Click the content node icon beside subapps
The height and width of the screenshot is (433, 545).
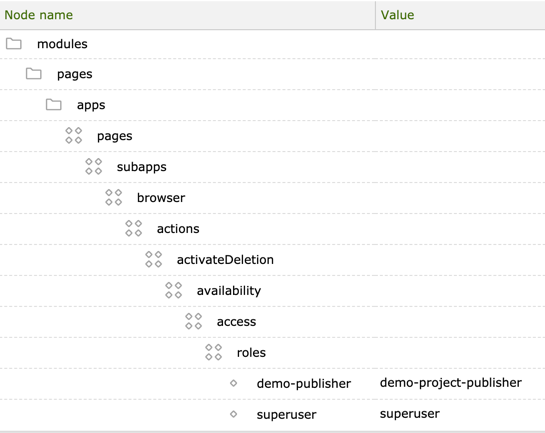tap(94, 166)
